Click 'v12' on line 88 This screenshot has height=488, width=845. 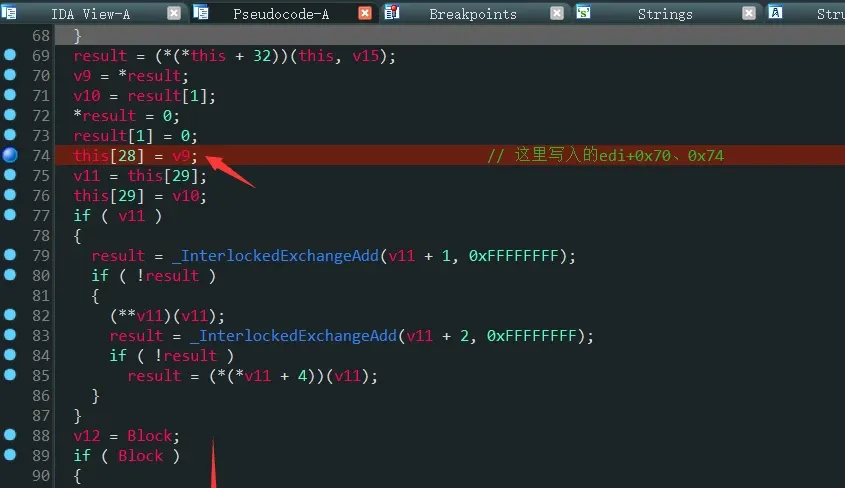click(x=87, y=435)
